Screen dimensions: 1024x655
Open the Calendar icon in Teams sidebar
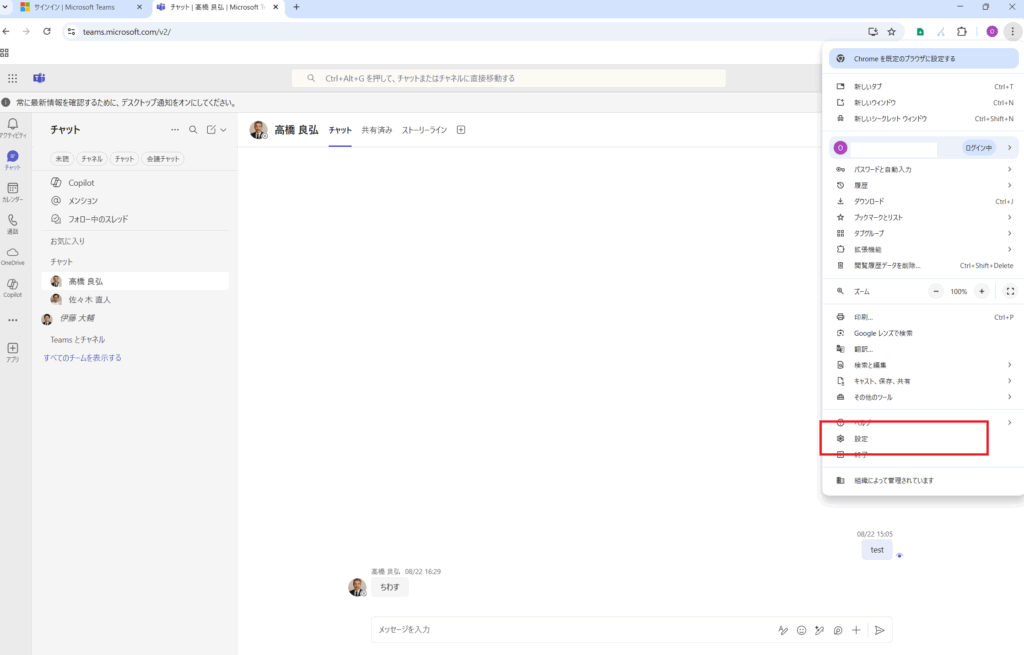[x=13, y=191]
